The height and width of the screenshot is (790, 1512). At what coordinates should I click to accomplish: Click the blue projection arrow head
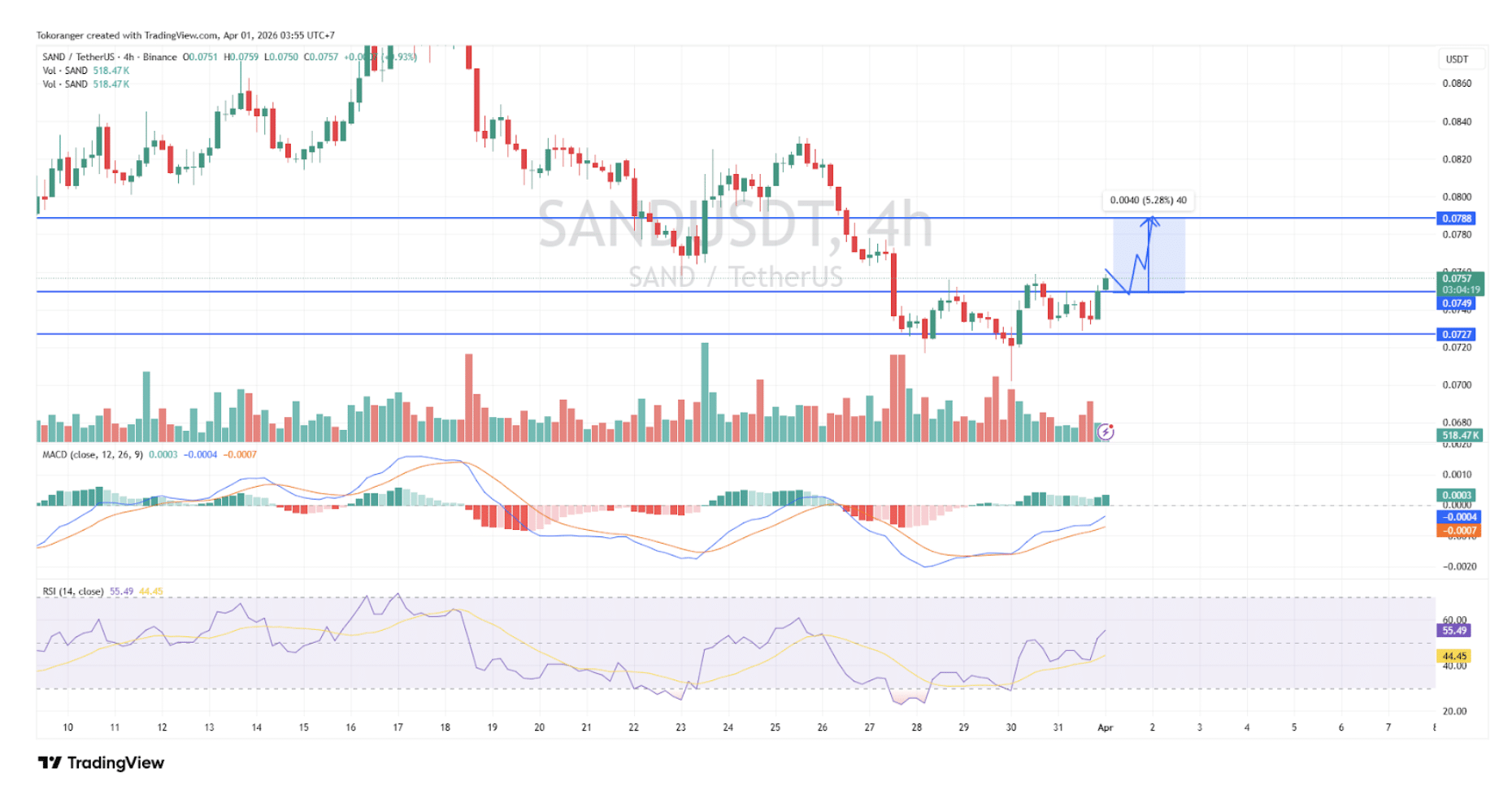coord(1150,219)
